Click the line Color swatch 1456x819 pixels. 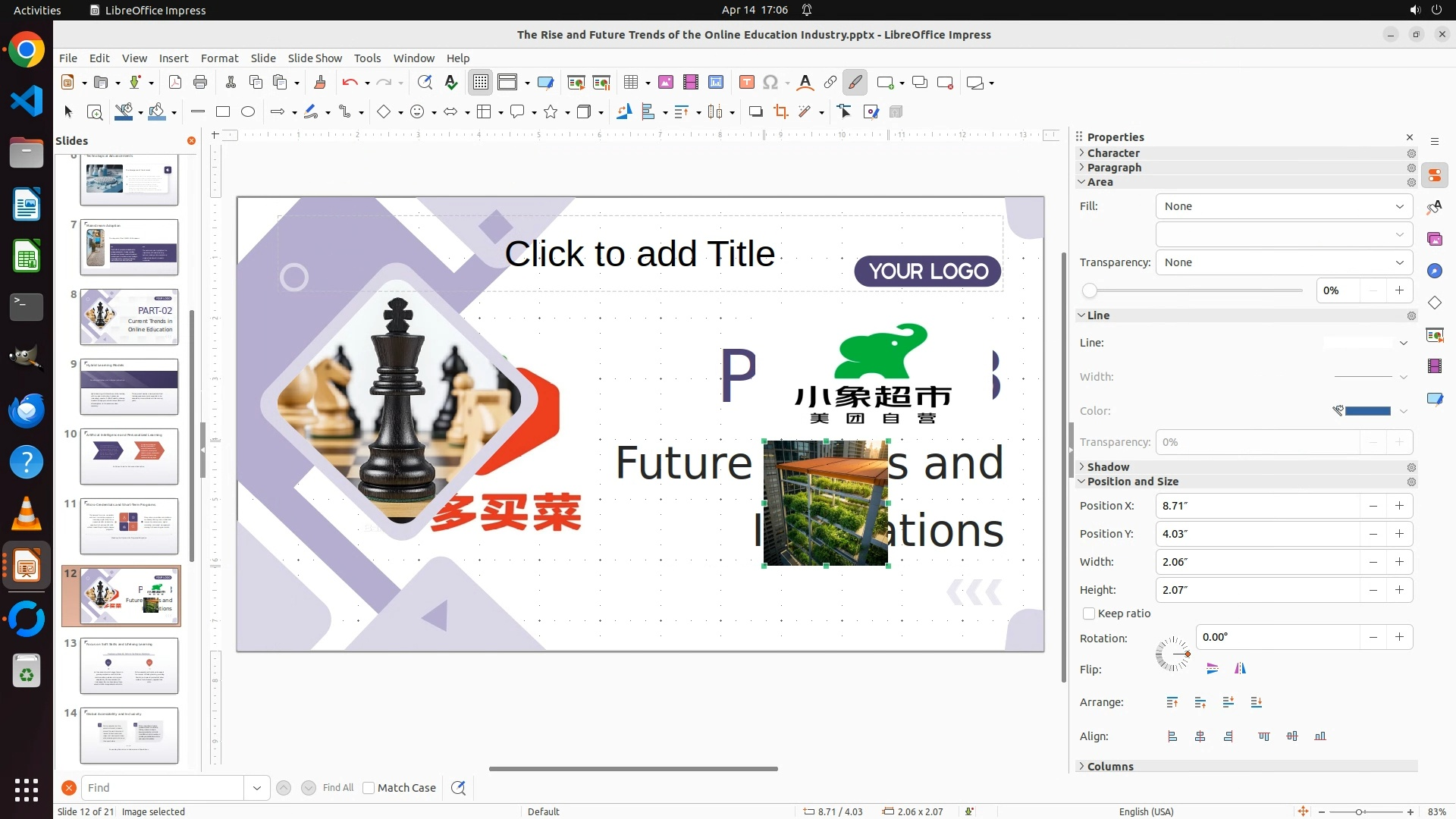[1367, 411]
